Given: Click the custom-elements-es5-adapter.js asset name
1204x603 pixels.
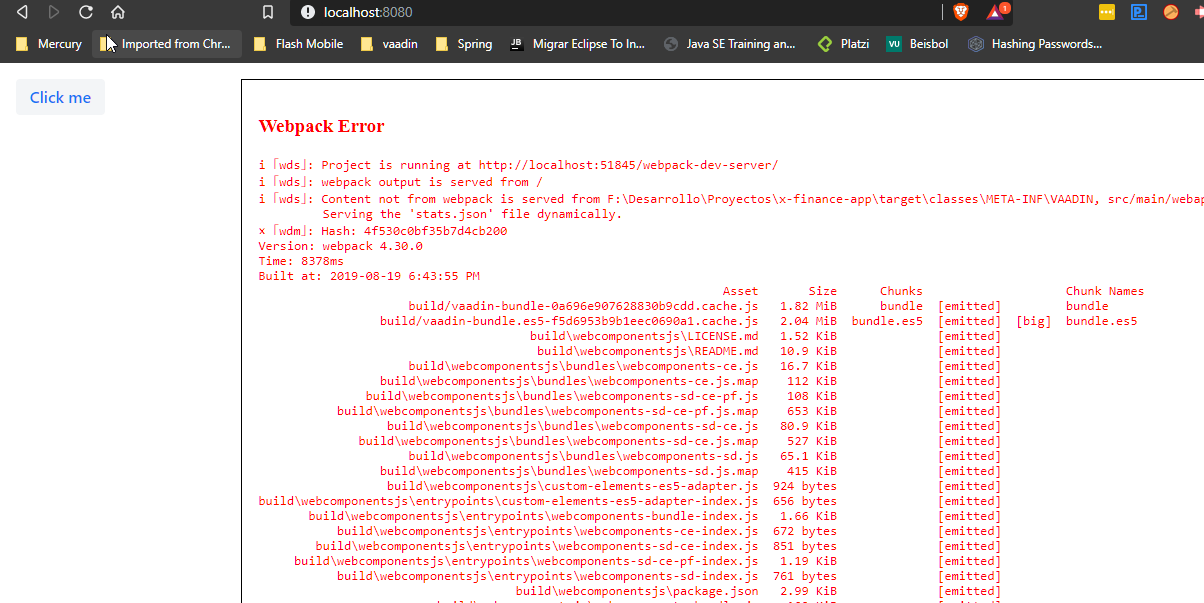Looking at the screenshot, I should tap(573, 486).
